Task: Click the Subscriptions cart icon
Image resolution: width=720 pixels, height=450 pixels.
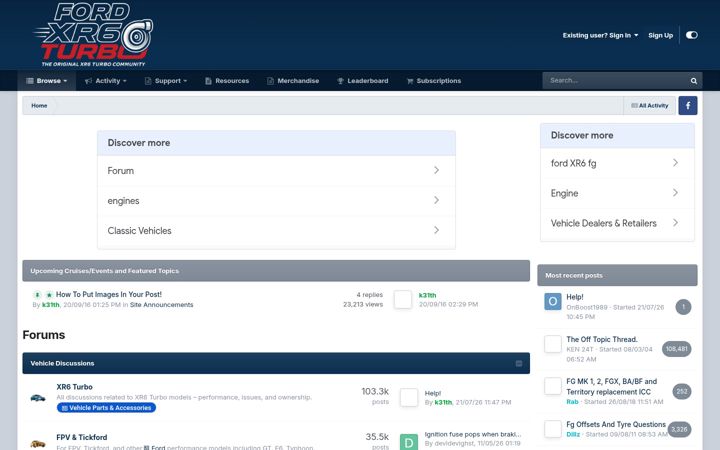Action: 410,81
